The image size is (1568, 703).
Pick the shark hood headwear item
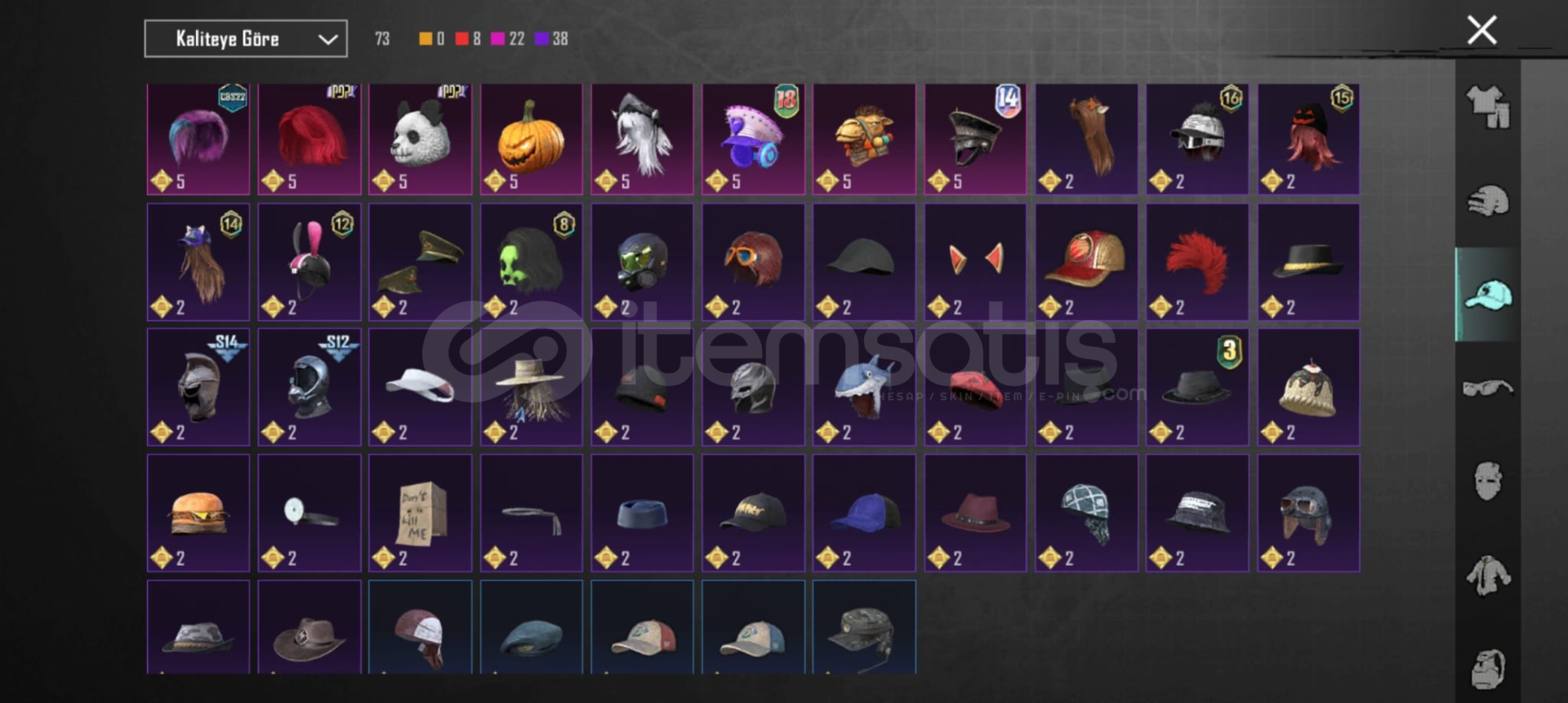point(864,387)
